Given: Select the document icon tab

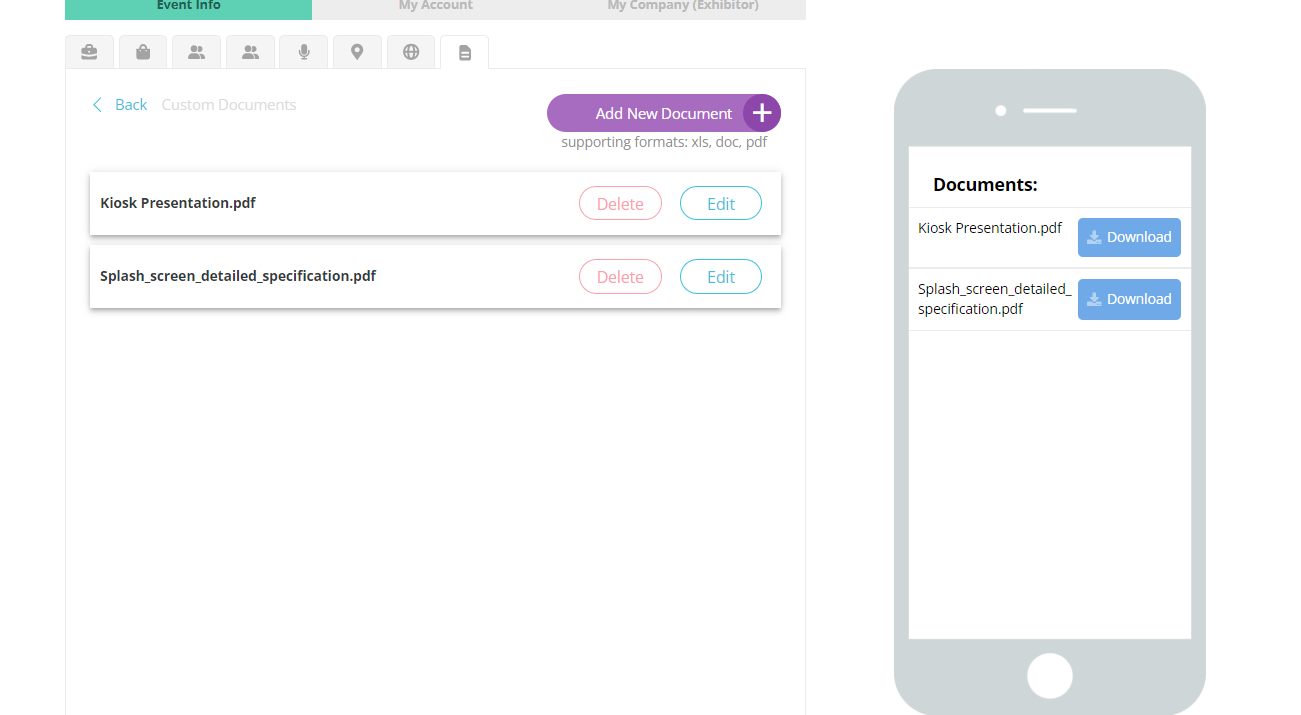Looking at the screenshot, I should (x=464, y=53).
